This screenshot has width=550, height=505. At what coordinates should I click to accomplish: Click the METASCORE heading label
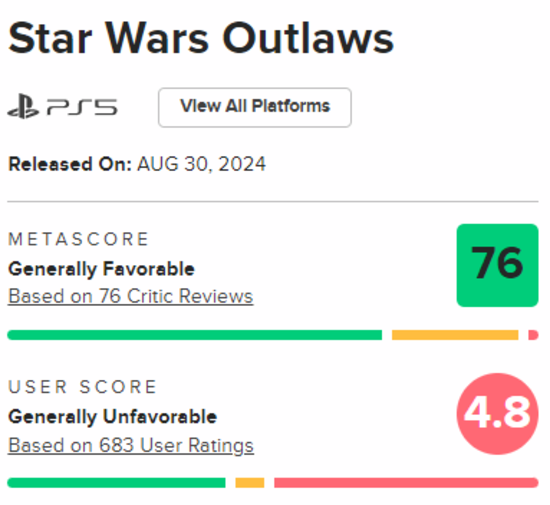tap(78, 240)
